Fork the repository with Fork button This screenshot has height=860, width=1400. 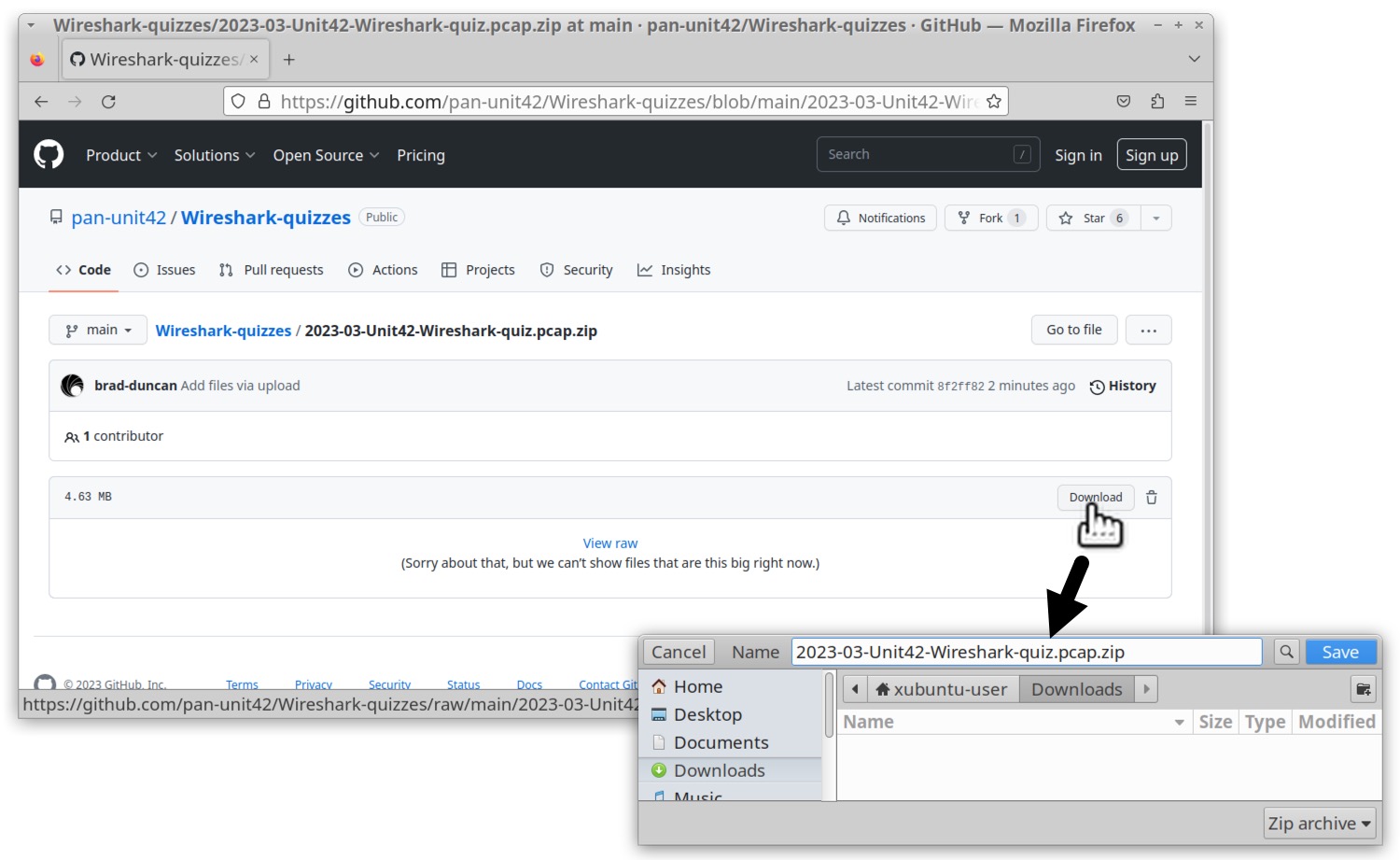[x=991, y=218]
